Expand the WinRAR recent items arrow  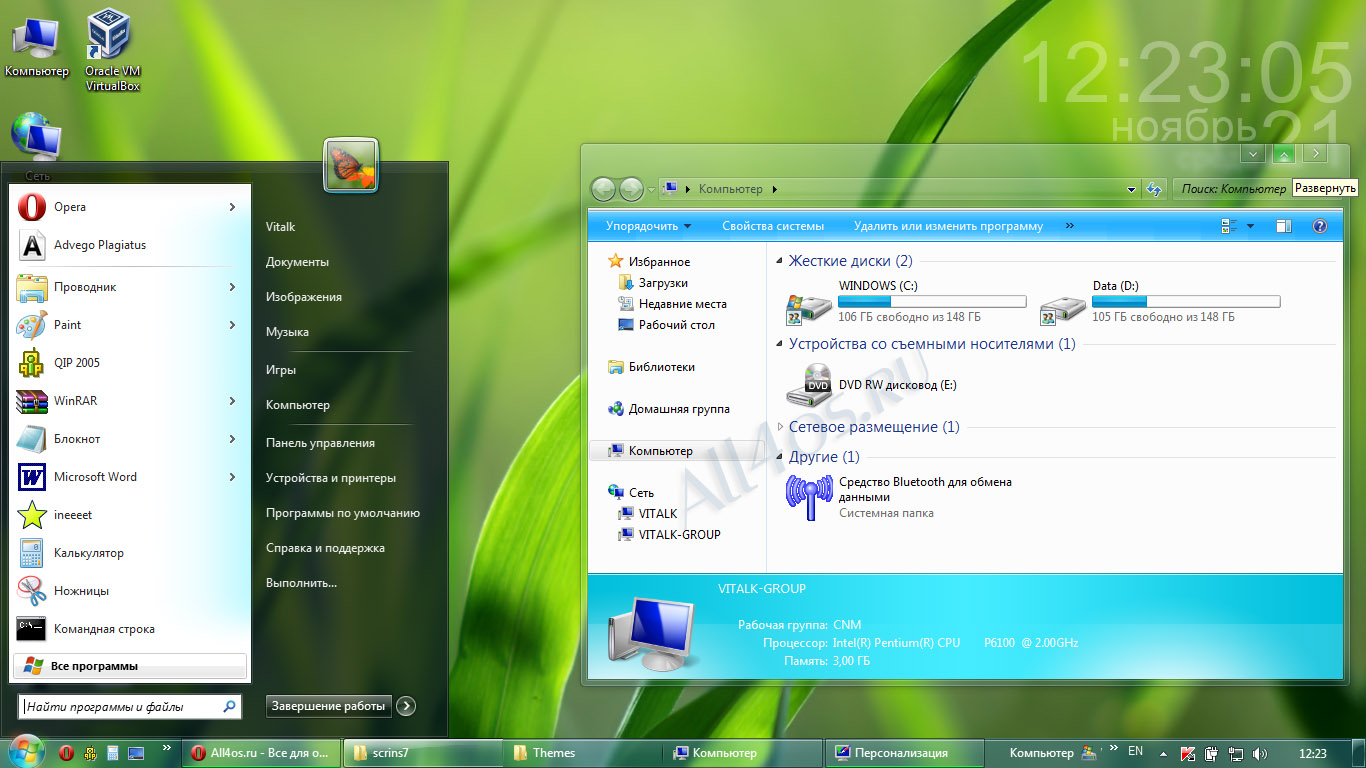click(x=232, y=401)
